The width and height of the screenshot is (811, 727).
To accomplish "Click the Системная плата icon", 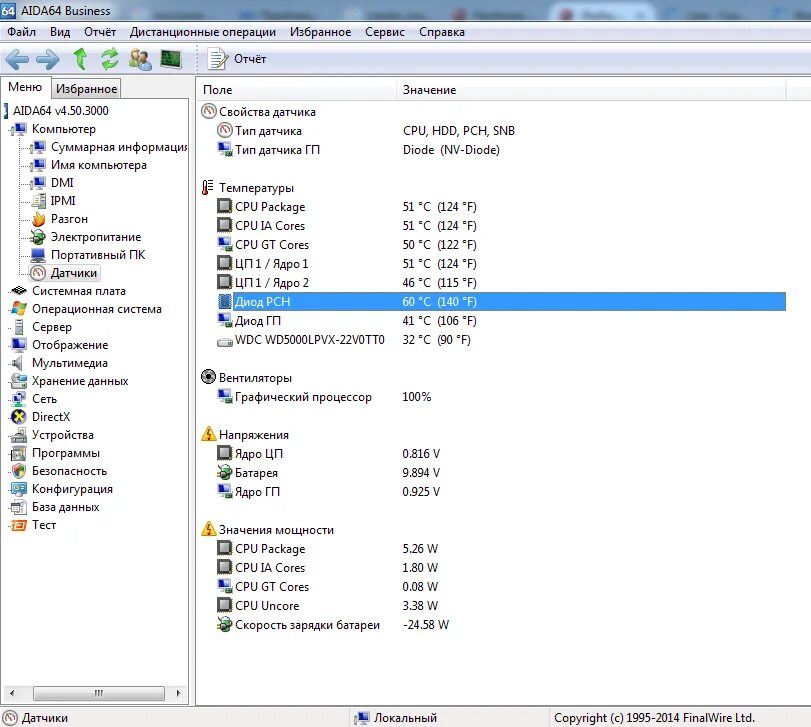I will pyautogui.click(x=19, y=291).
